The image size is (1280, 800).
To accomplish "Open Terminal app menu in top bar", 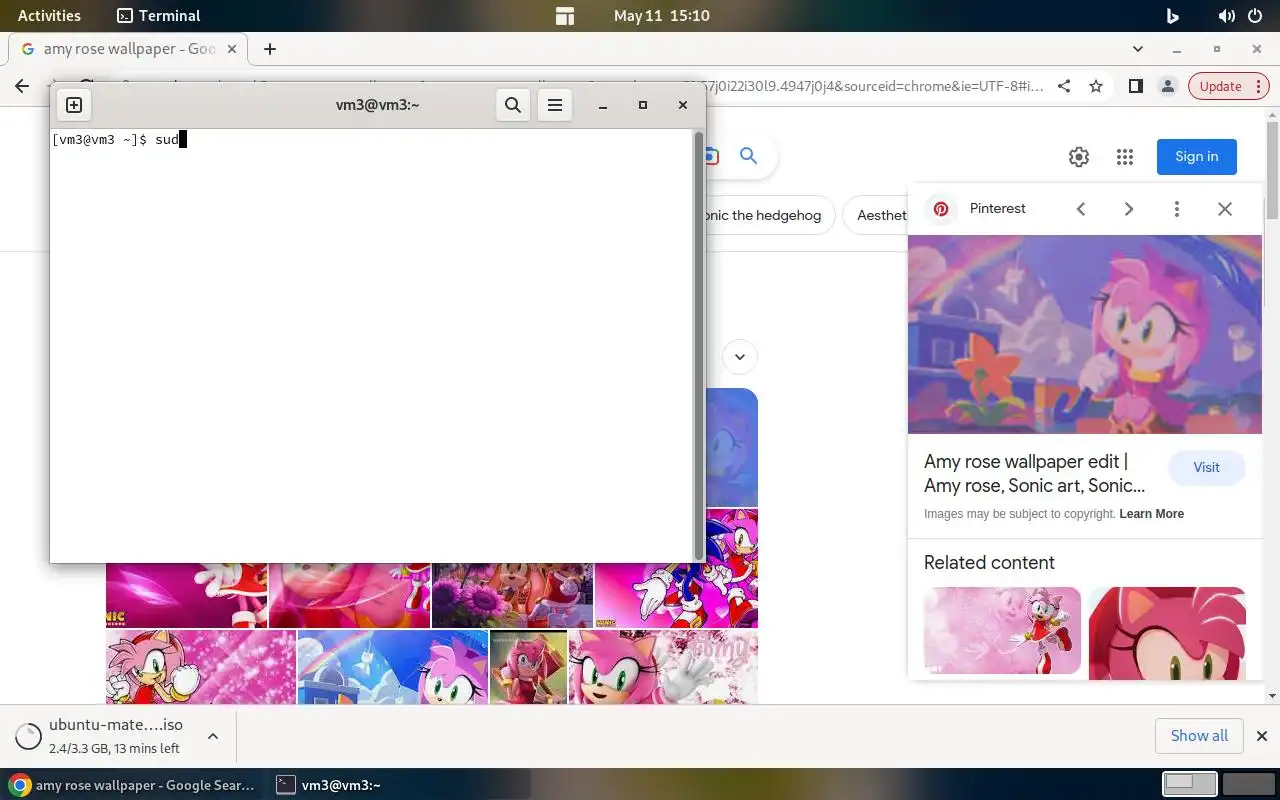I will (x=158, y=16).
